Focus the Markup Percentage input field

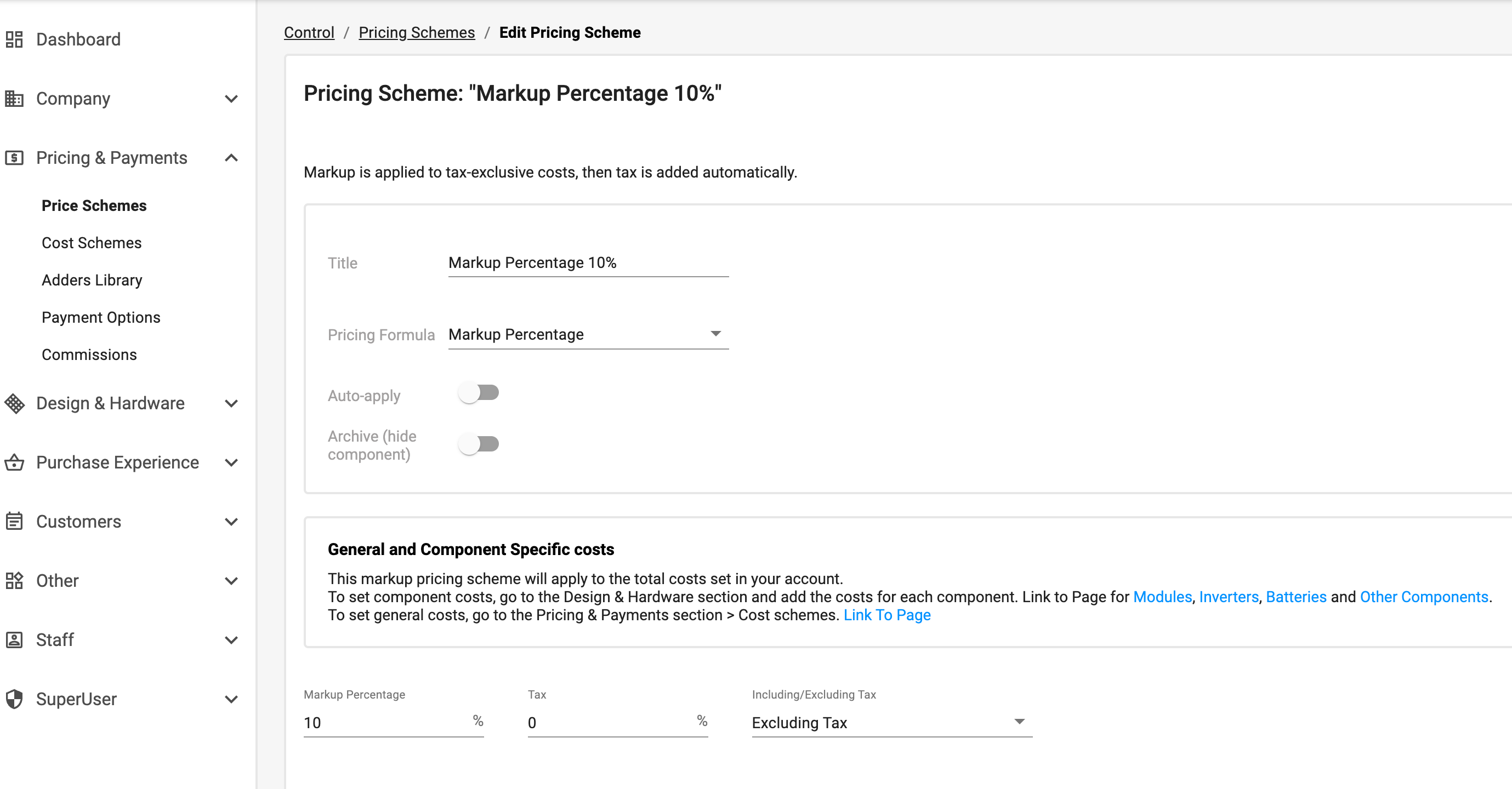pyautogui.click(x=393, y=723)
